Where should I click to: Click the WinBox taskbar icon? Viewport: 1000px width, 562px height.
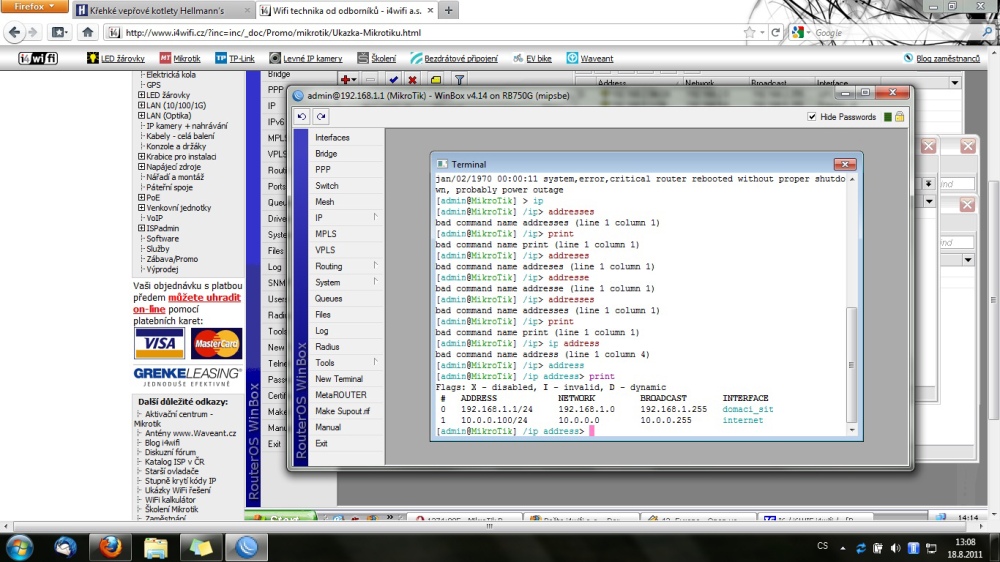pyautogui.click(x=246, y=547)
